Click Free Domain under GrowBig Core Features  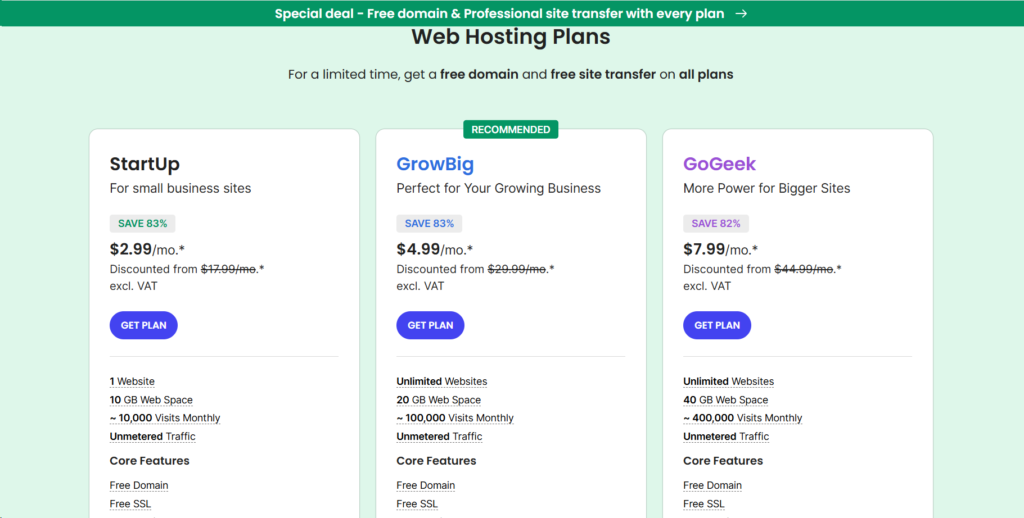point(425,485)
